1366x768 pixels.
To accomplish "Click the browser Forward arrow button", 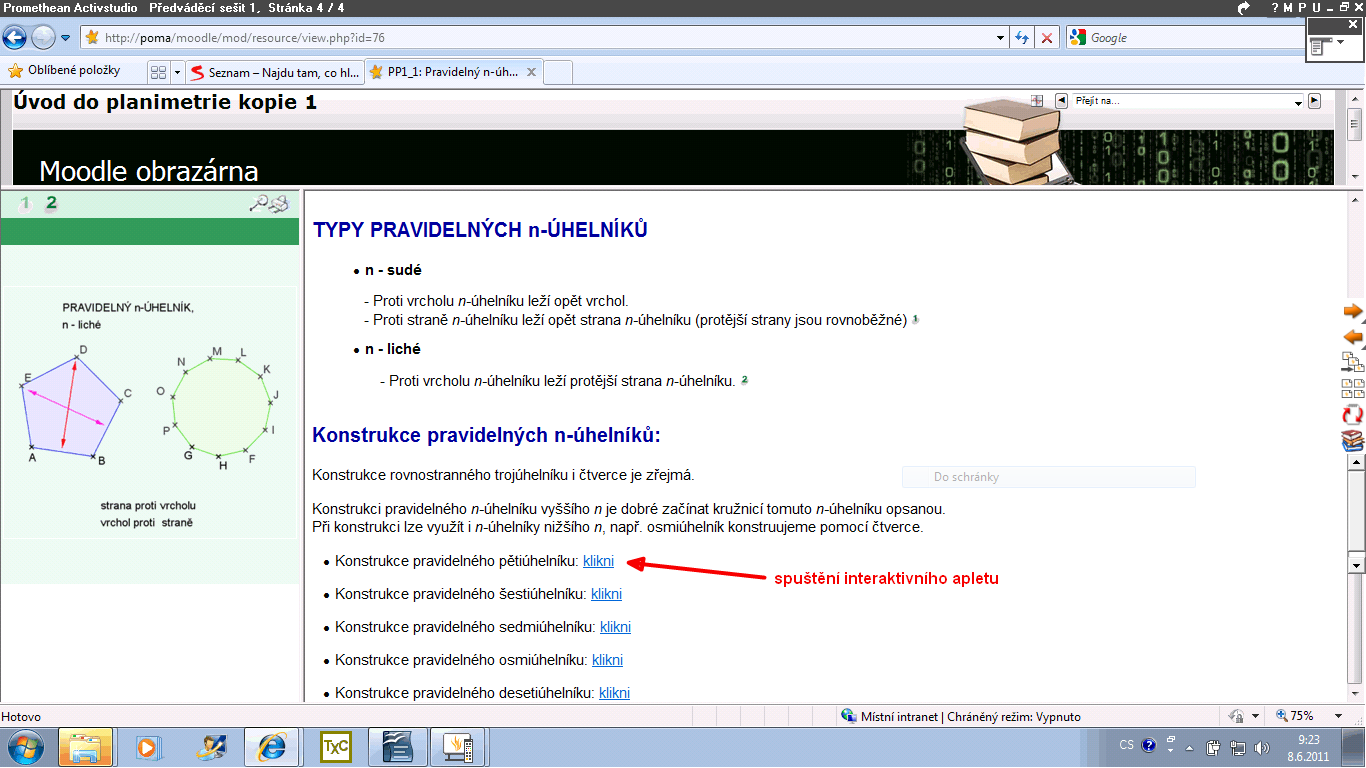I will tap(43, 38).
